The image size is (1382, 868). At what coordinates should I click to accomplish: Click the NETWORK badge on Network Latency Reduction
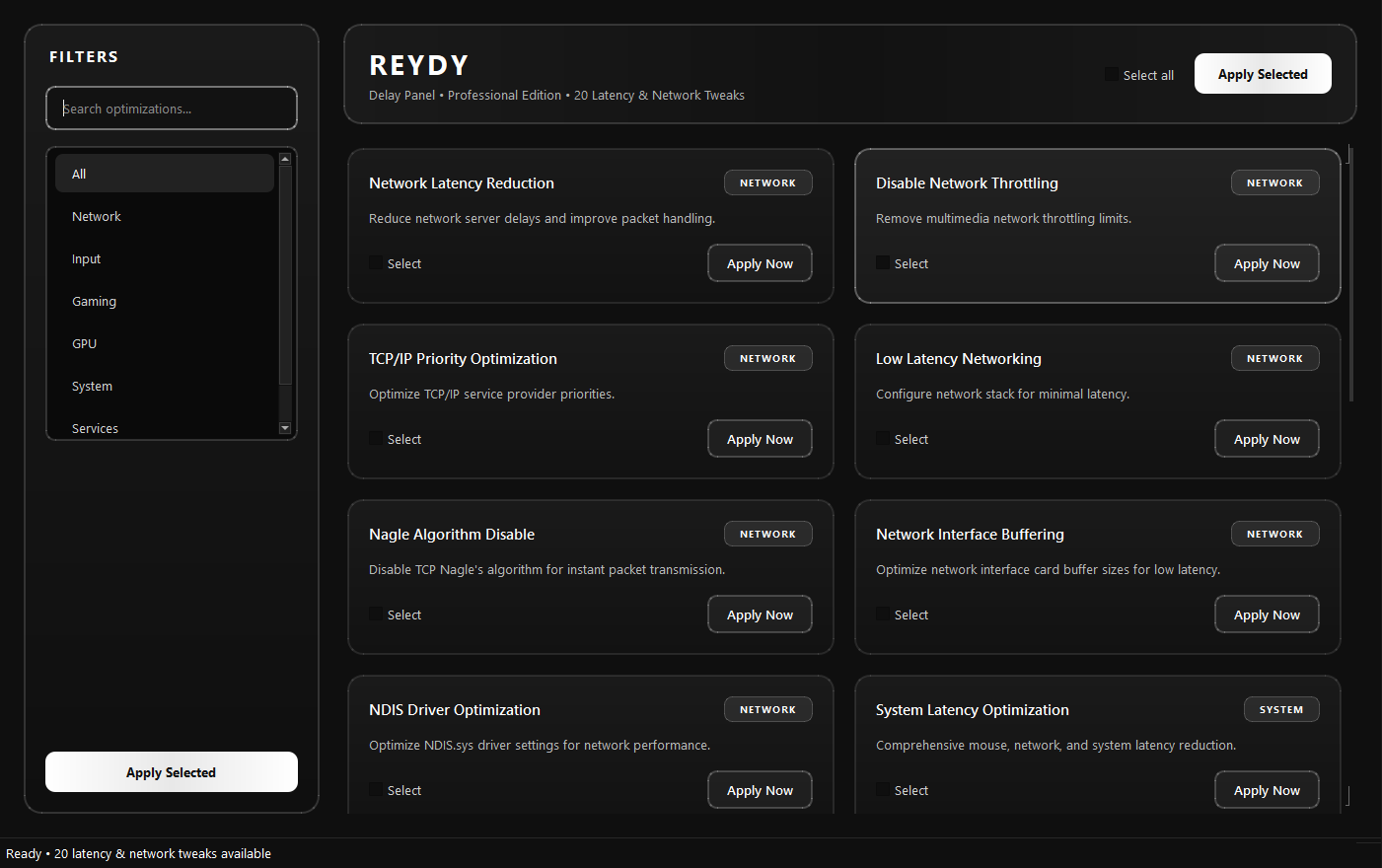(767, 182)
